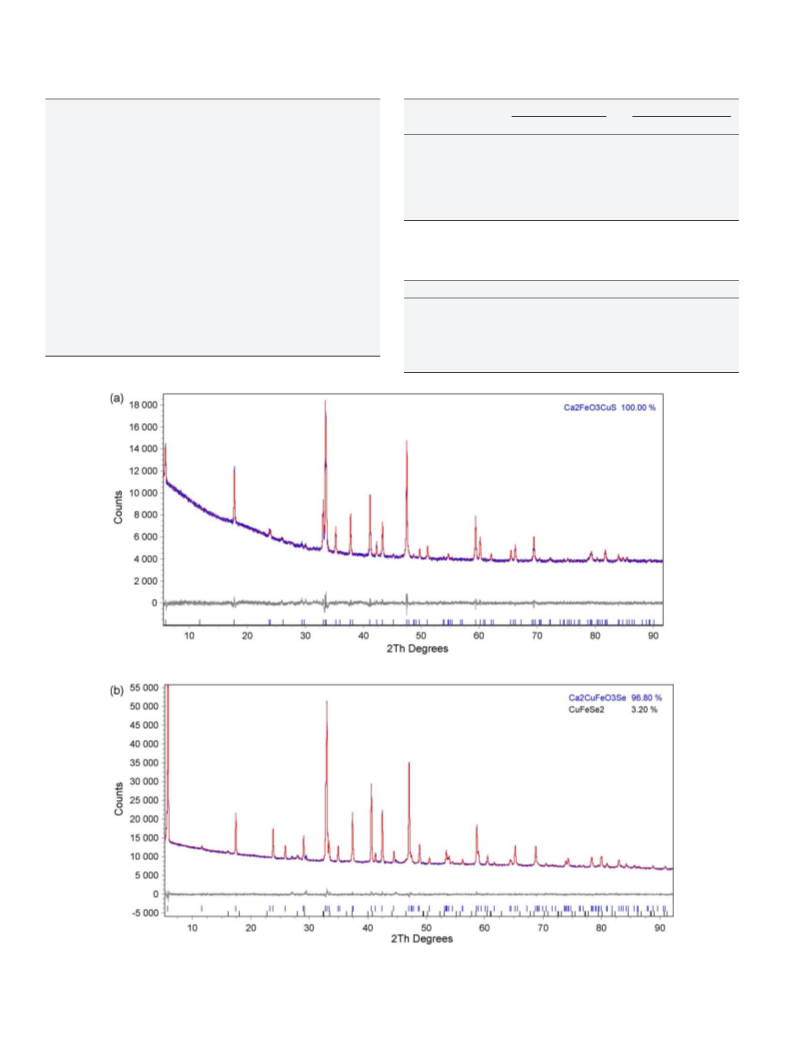Select the "(b)" panel label
Viewport: 793px width, 1057px height.
tap(117, 690)
